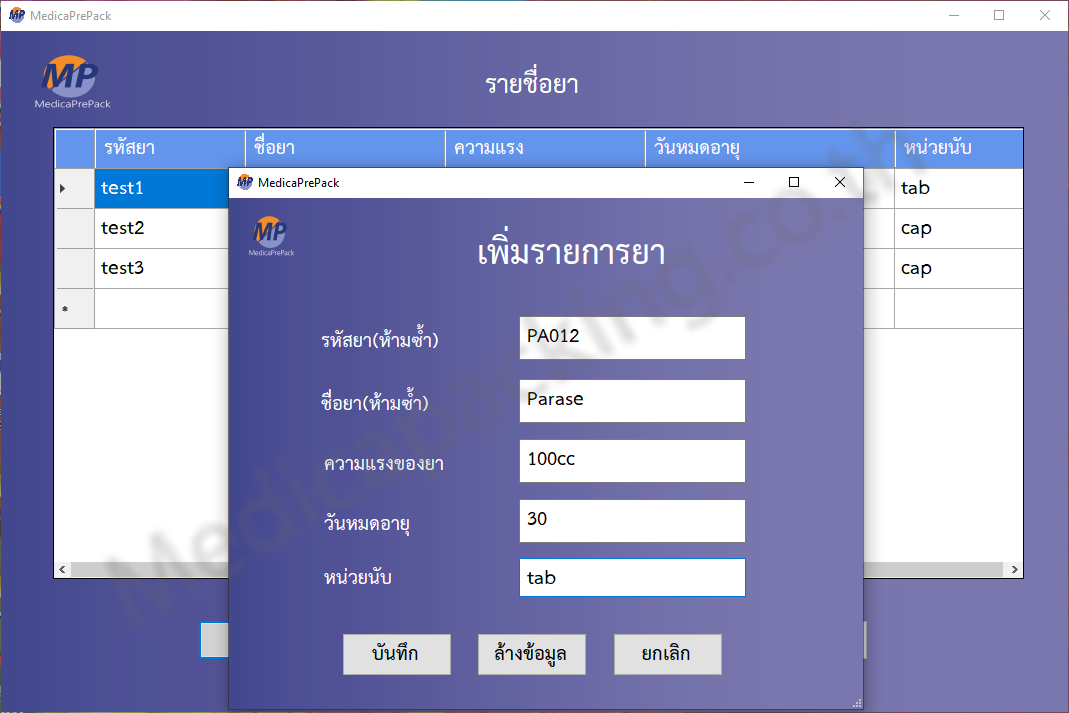Click dialog title bar app icon
The height and width of the screenshot is (713, 1069).
[245, 182]
